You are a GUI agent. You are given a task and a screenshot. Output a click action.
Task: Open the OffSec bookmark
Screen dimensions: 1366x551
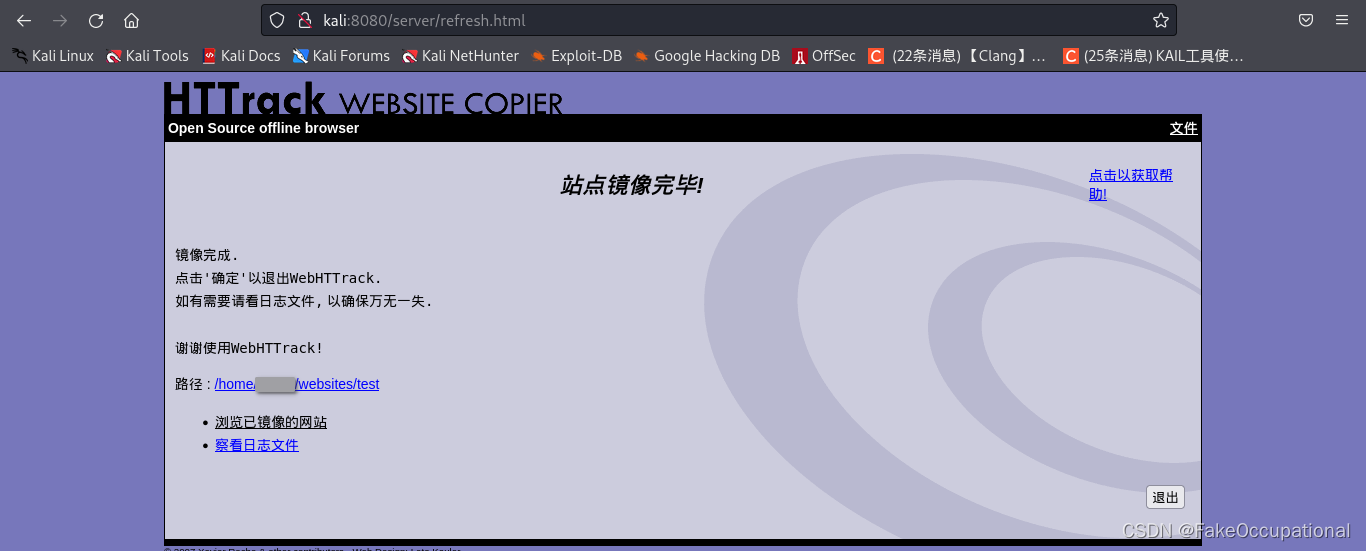point(824,56)
